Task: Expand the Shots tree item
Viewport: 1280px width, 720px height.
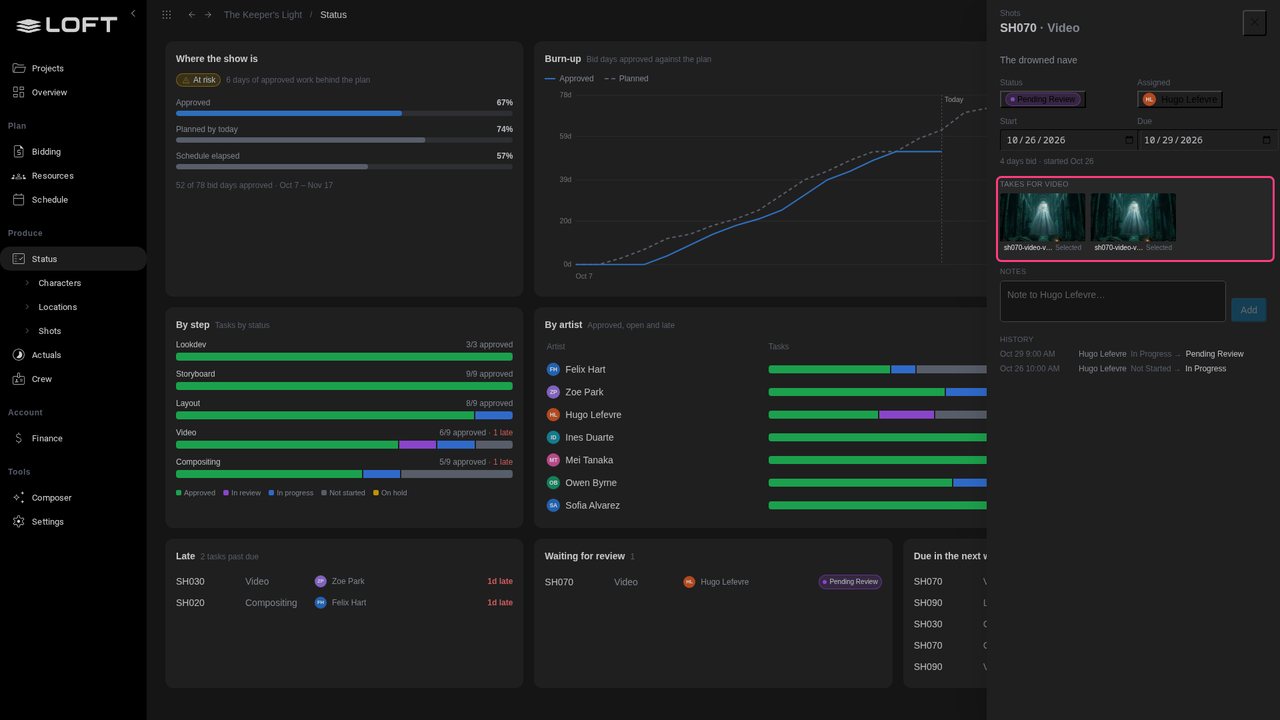Action: (27, 331)
